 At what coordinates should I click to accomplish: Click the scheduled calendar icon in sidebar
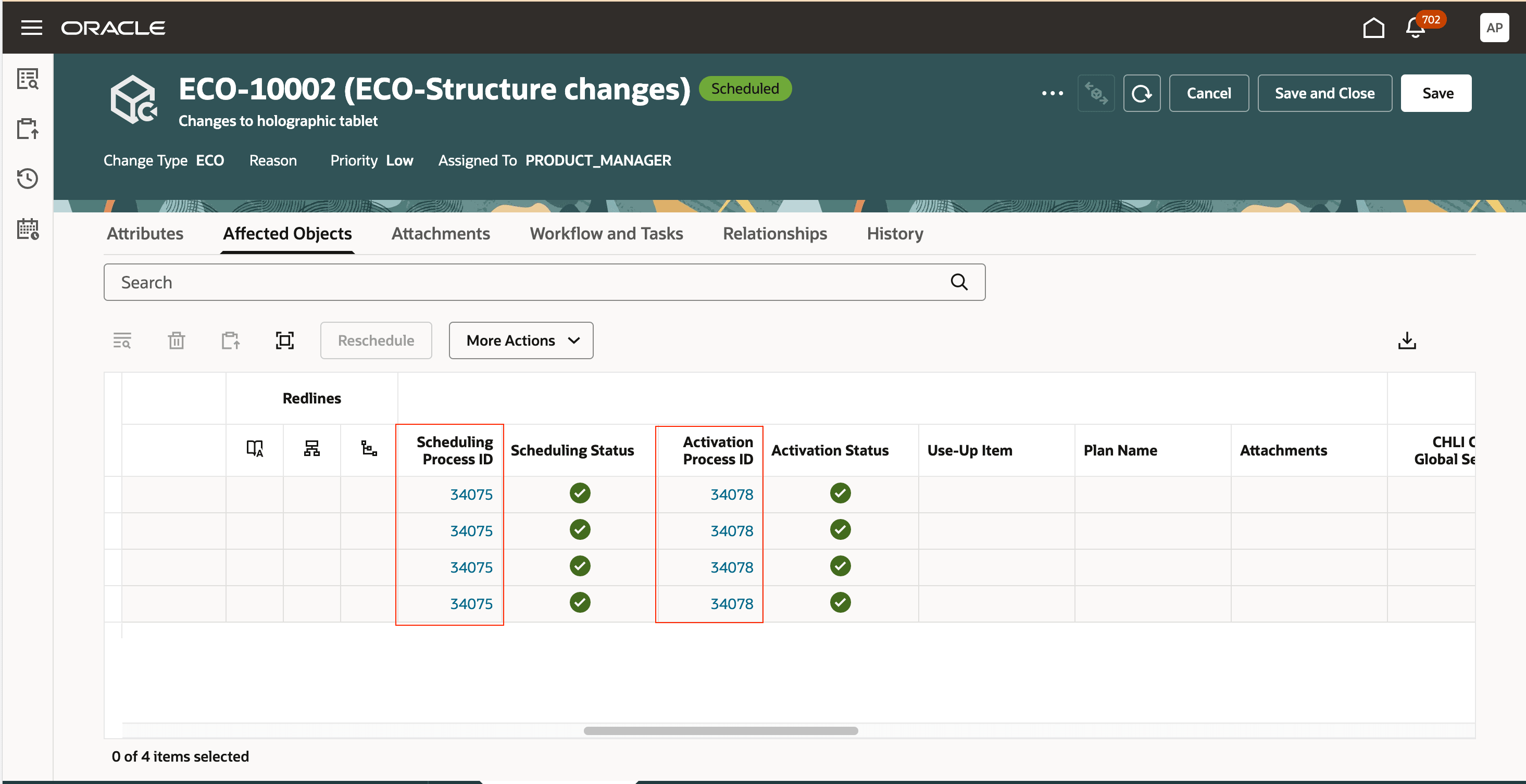pyautogui.click(x=28, y=230)
